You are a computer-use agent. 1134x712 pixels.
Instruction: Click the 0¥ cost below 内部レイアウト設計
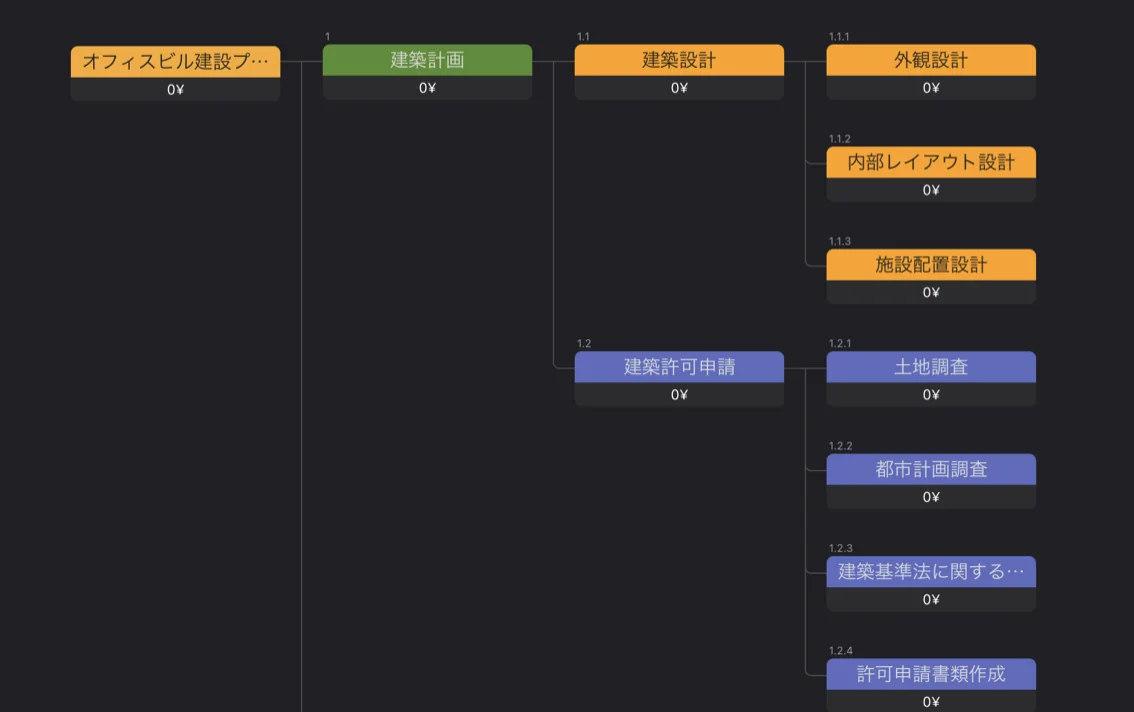931,190
